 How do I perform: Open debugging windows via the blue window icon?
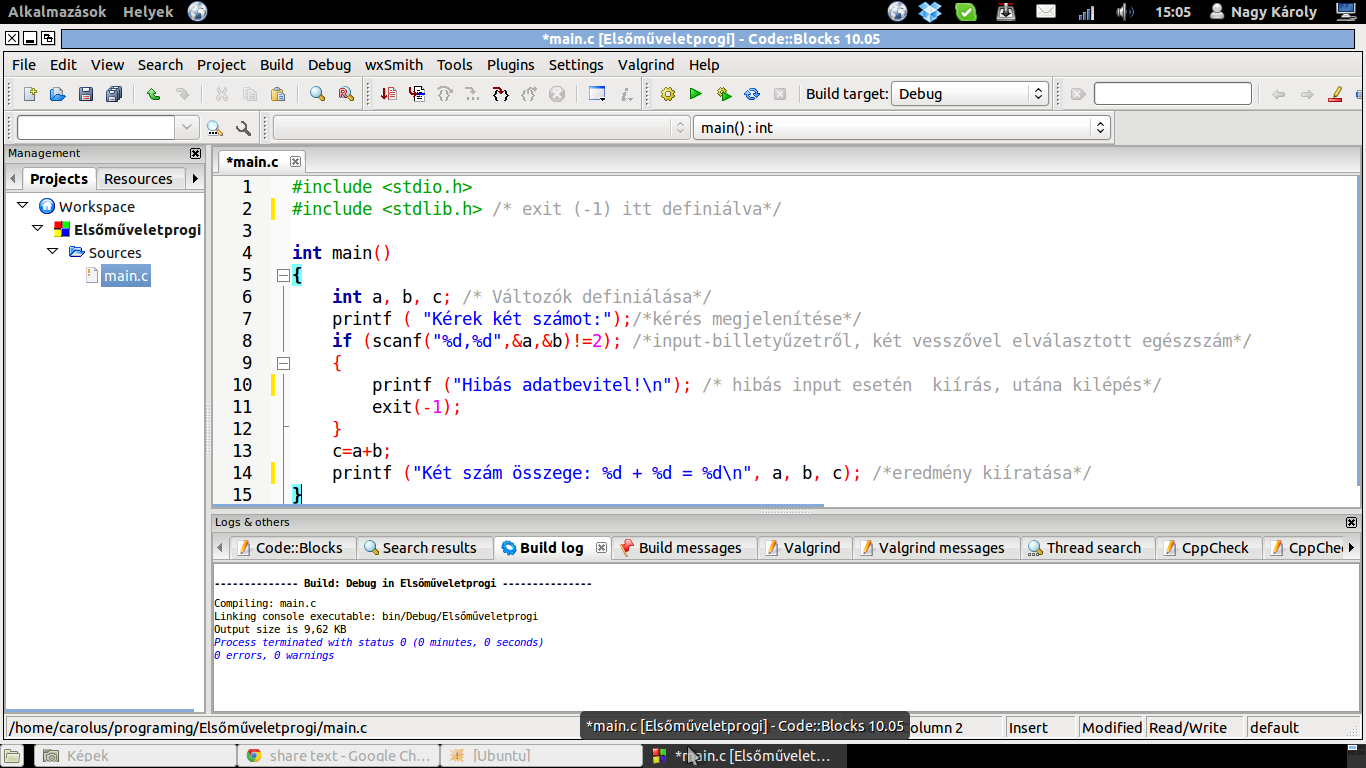tap(597, 94)
